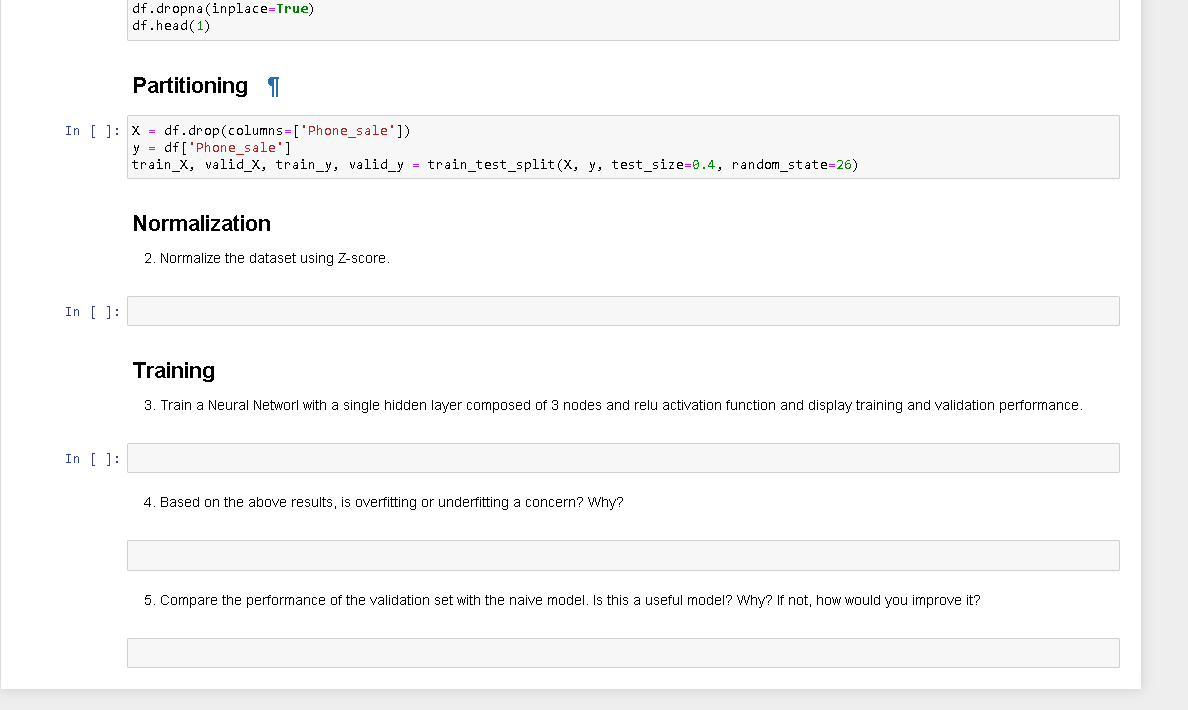The height and width of the screenshot is (710, 1188).
Task: Click the train_test_split code line
Action: 494,164
